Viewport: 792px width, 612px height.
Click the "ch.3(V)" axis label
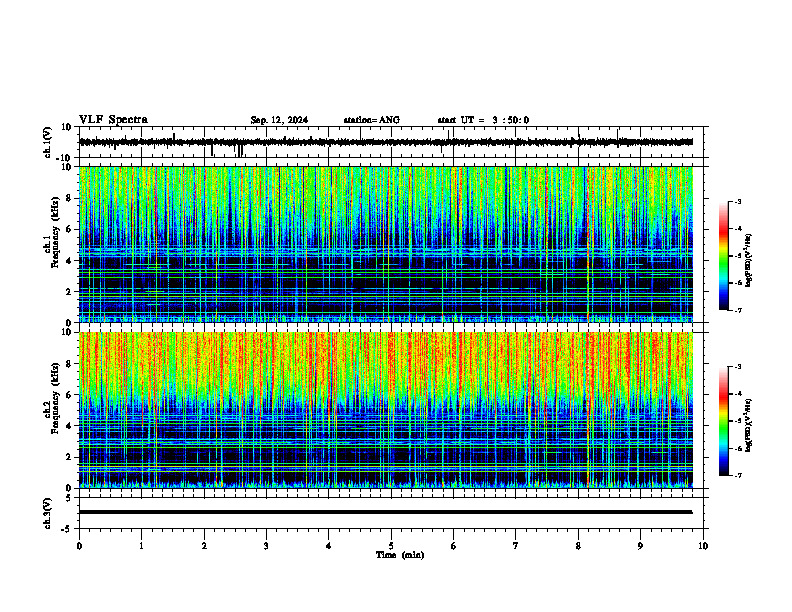click(x=48, y=514)
